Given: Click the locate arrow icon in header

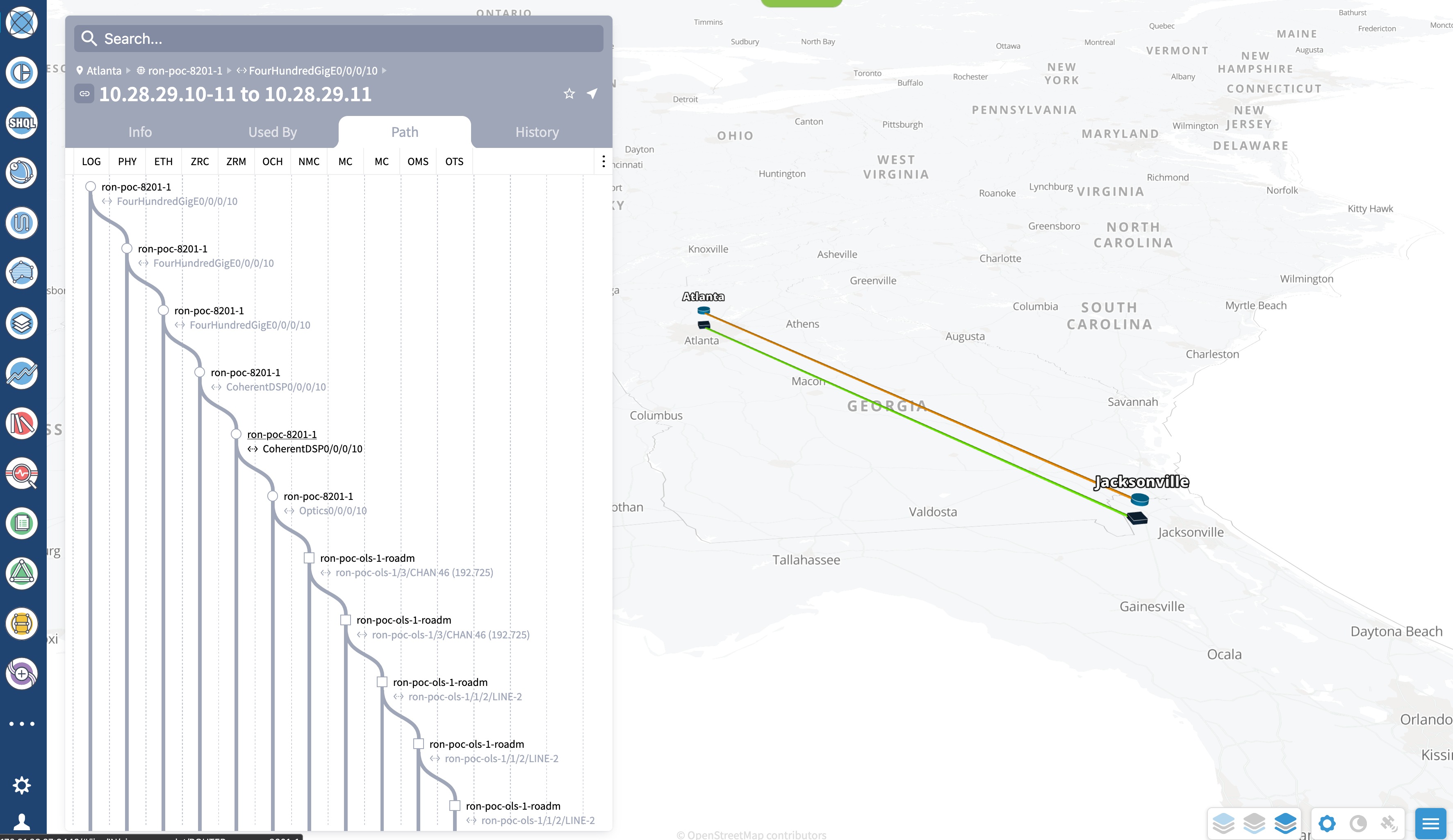Looking at the screenshot, I should coord(592,93).
